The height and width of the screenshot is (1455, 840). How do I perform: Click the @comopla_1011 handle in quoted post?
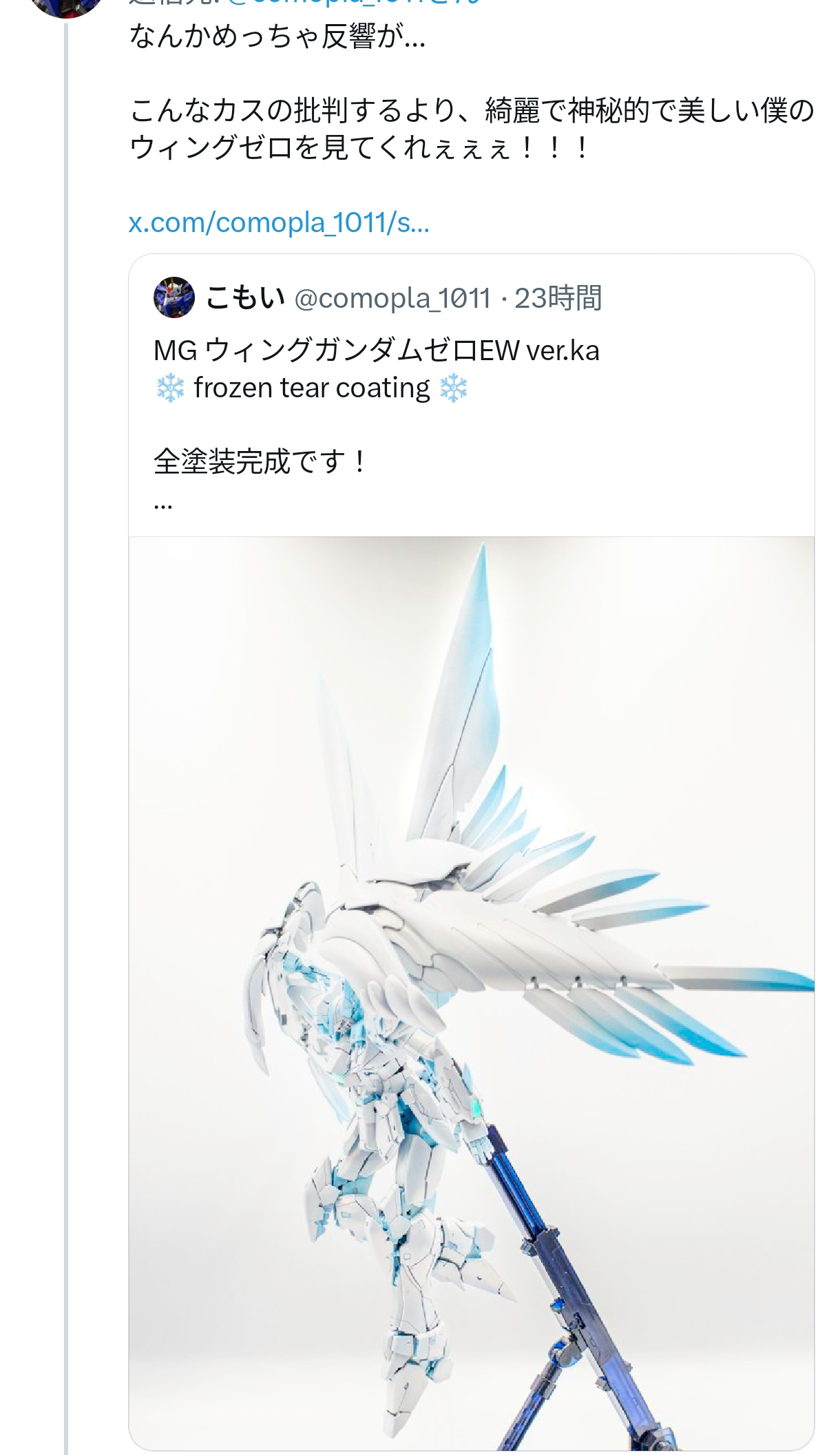point(392,298)
